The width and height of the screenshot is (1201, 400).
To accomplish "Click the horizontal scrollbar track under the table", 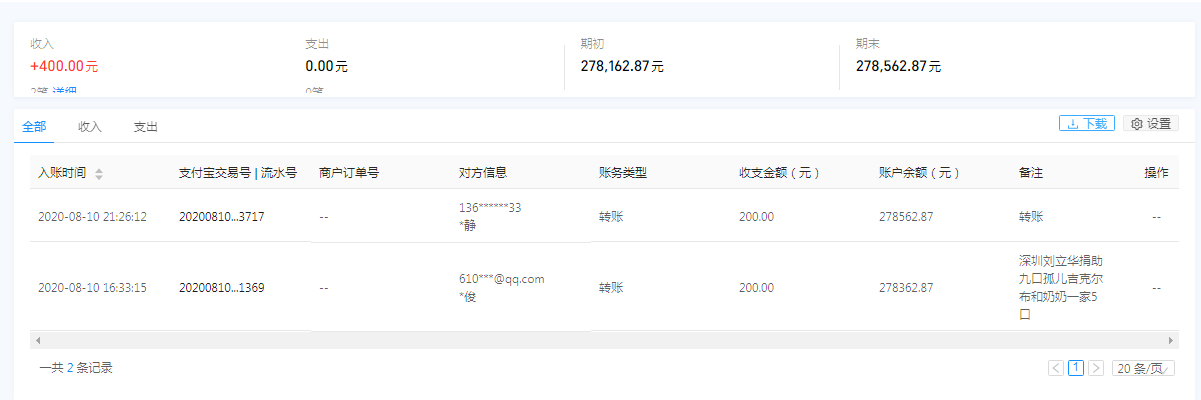I will point(600,340).
